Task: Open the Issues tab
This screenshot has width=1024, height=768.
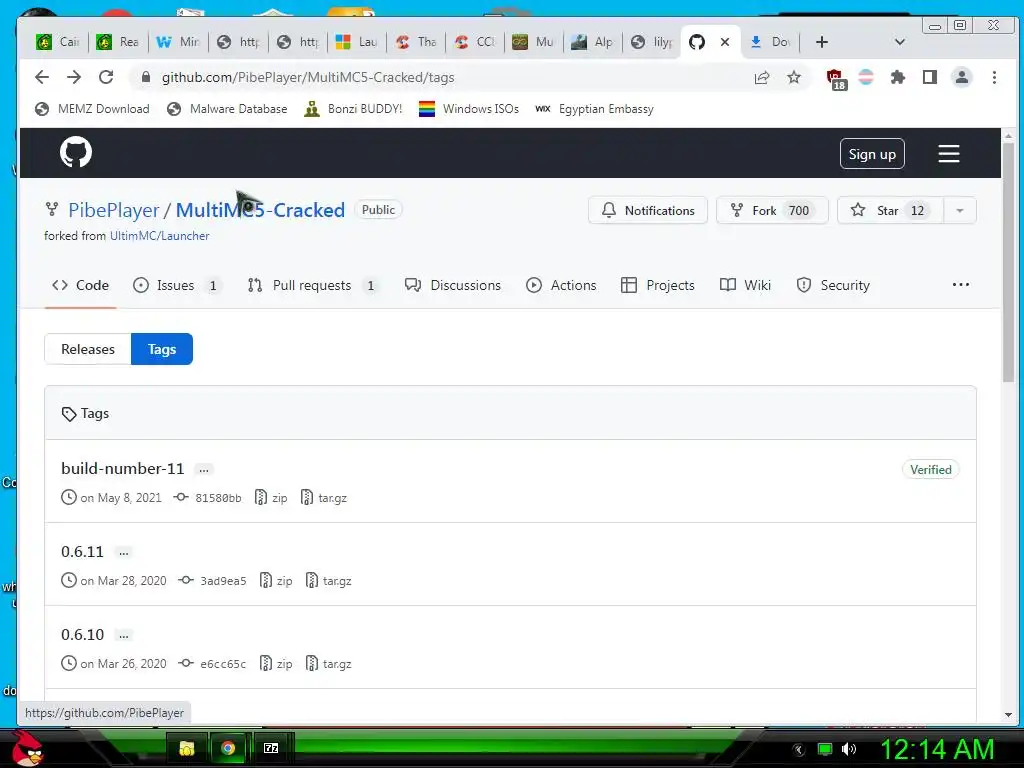Action: pos(177,285)
